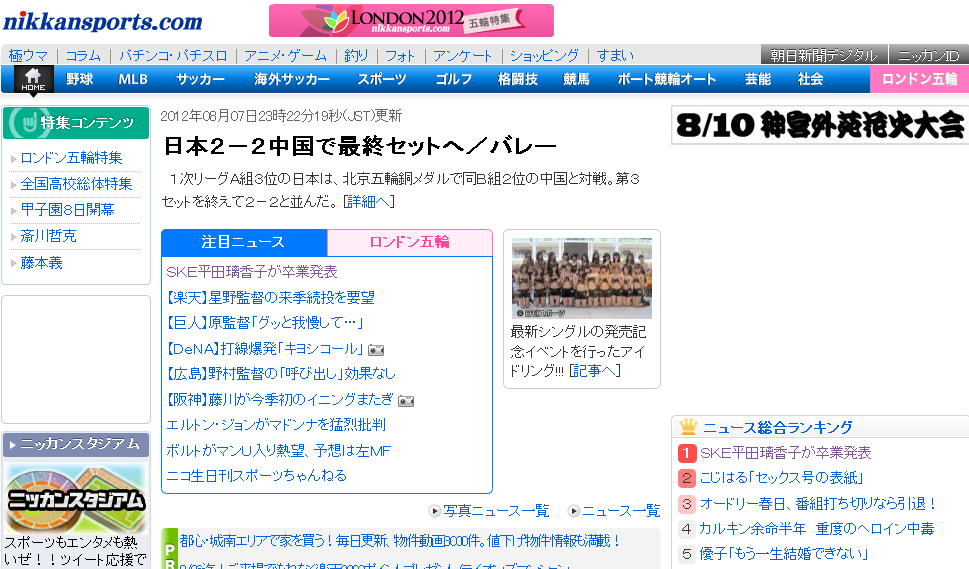Click rank 2 badge in ranking
Viewport: 969px width, 569px height.
[687, 478]
